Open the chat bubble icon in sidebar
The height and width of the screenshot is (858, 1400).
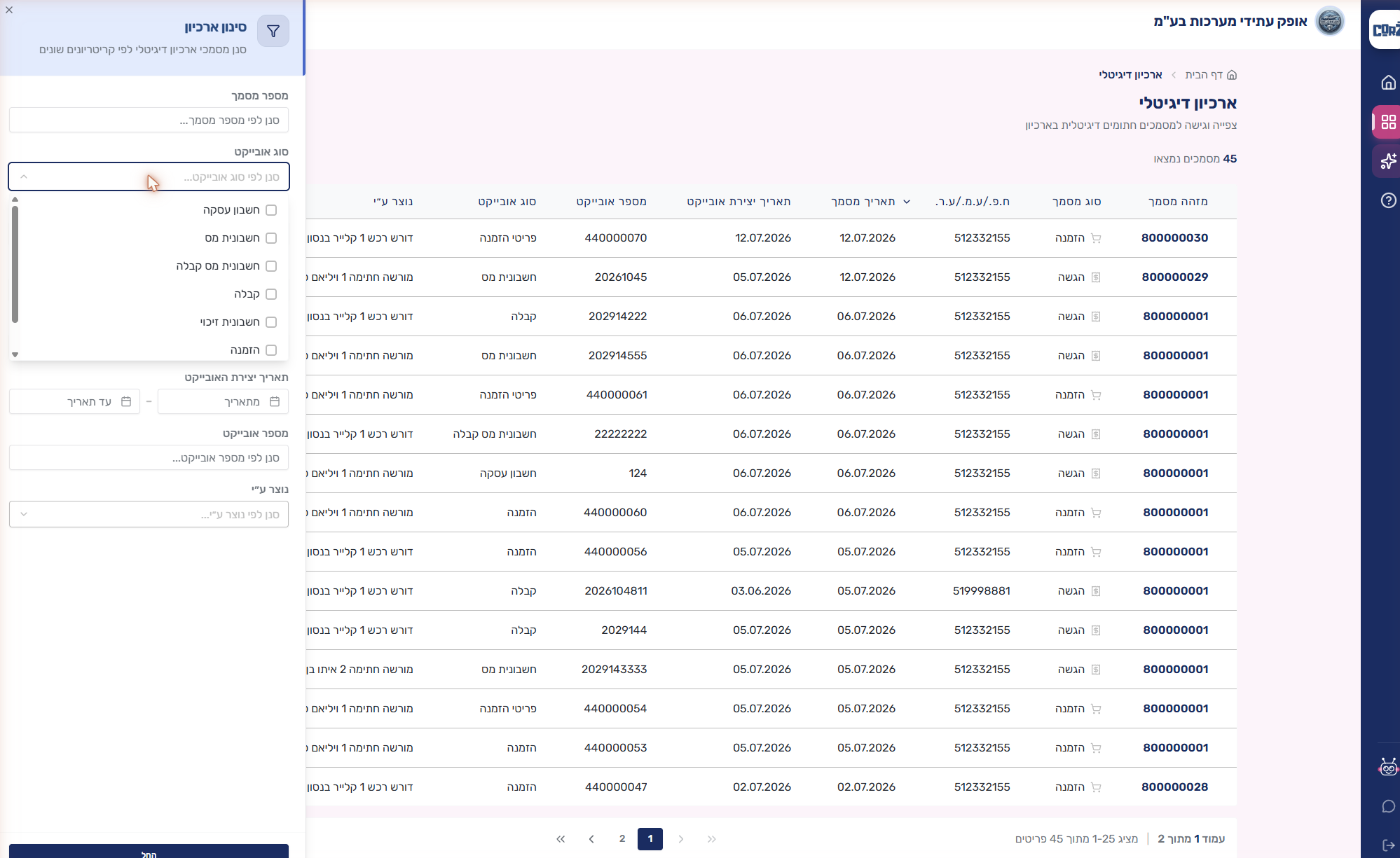1388,806
